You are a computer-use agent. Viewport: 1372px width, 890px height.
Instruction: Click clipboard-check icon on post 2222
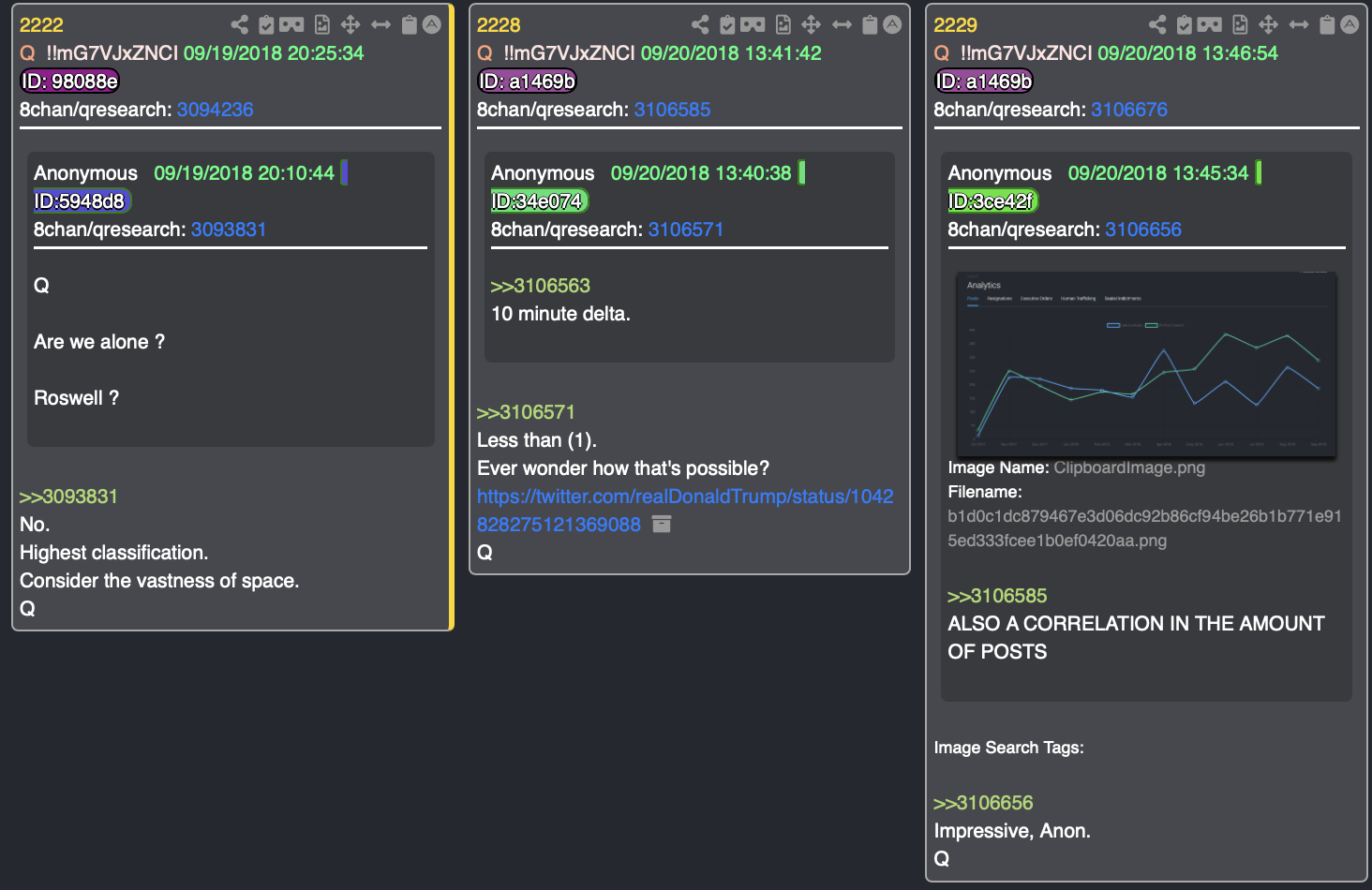coord(266,24)
